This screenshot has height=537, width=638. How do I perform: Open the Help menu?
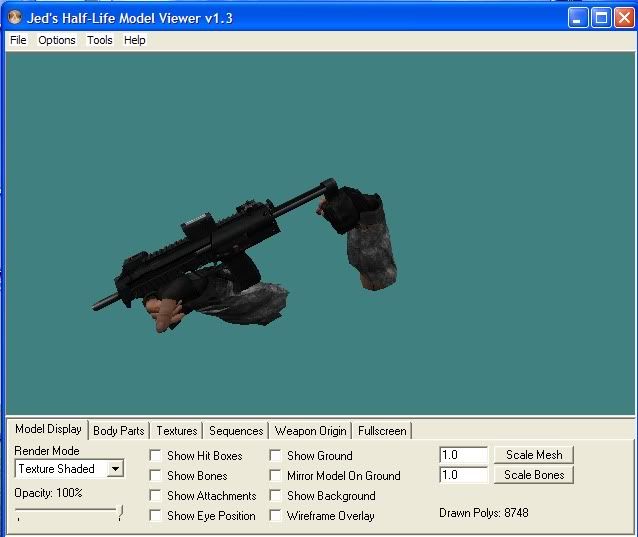tap(135, 40)
